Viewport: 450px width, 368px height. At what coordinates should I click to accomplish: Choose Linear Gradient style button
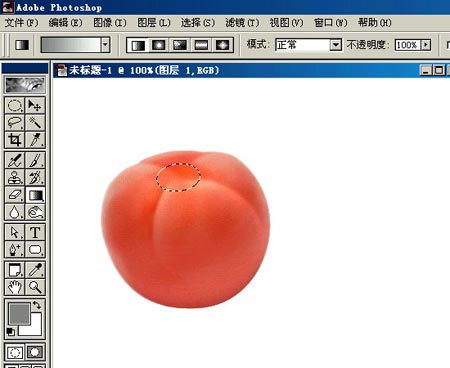coord(138,45)
